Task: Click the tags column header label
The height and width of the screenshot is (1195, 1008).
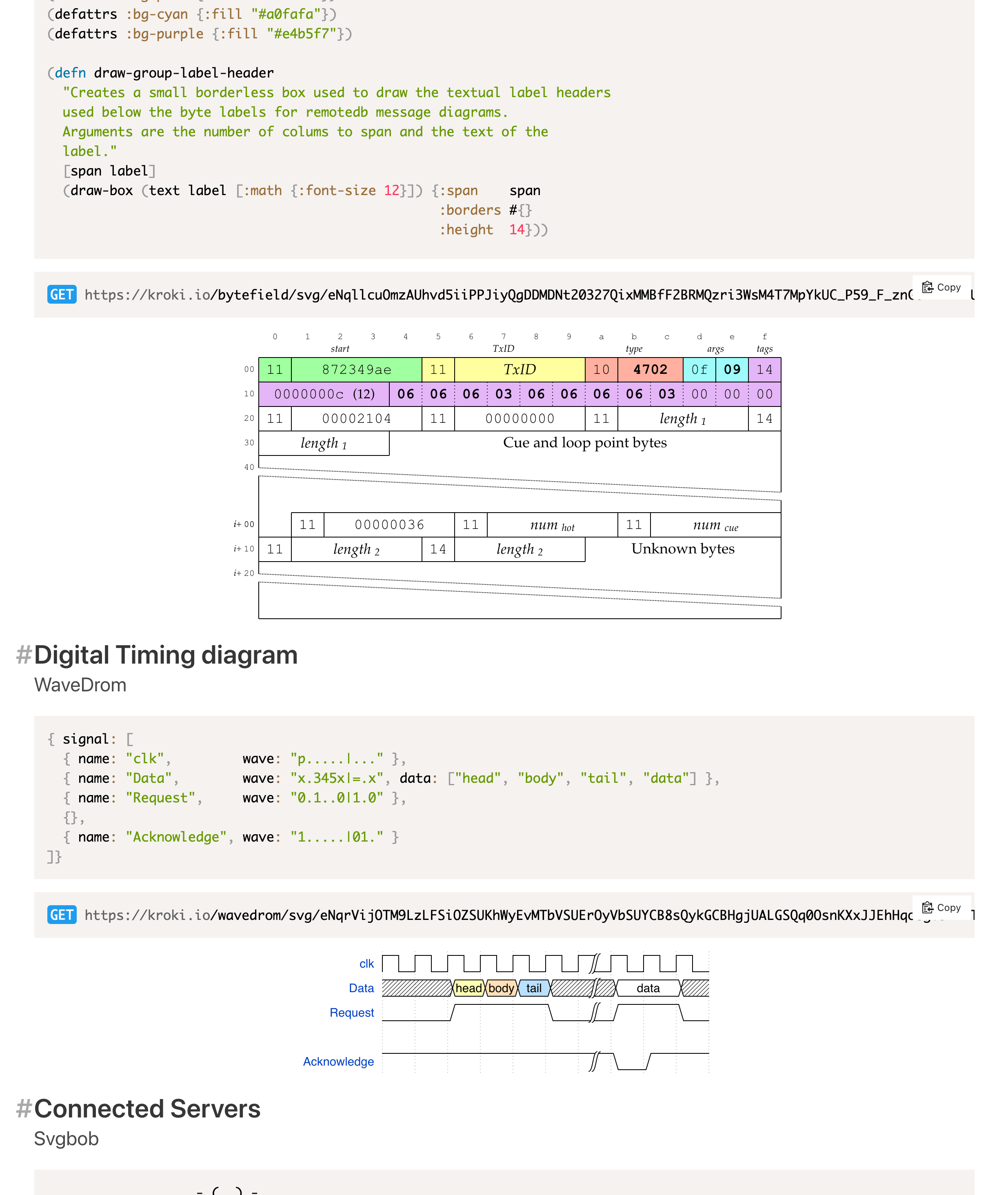Action: tap(765, 349)
